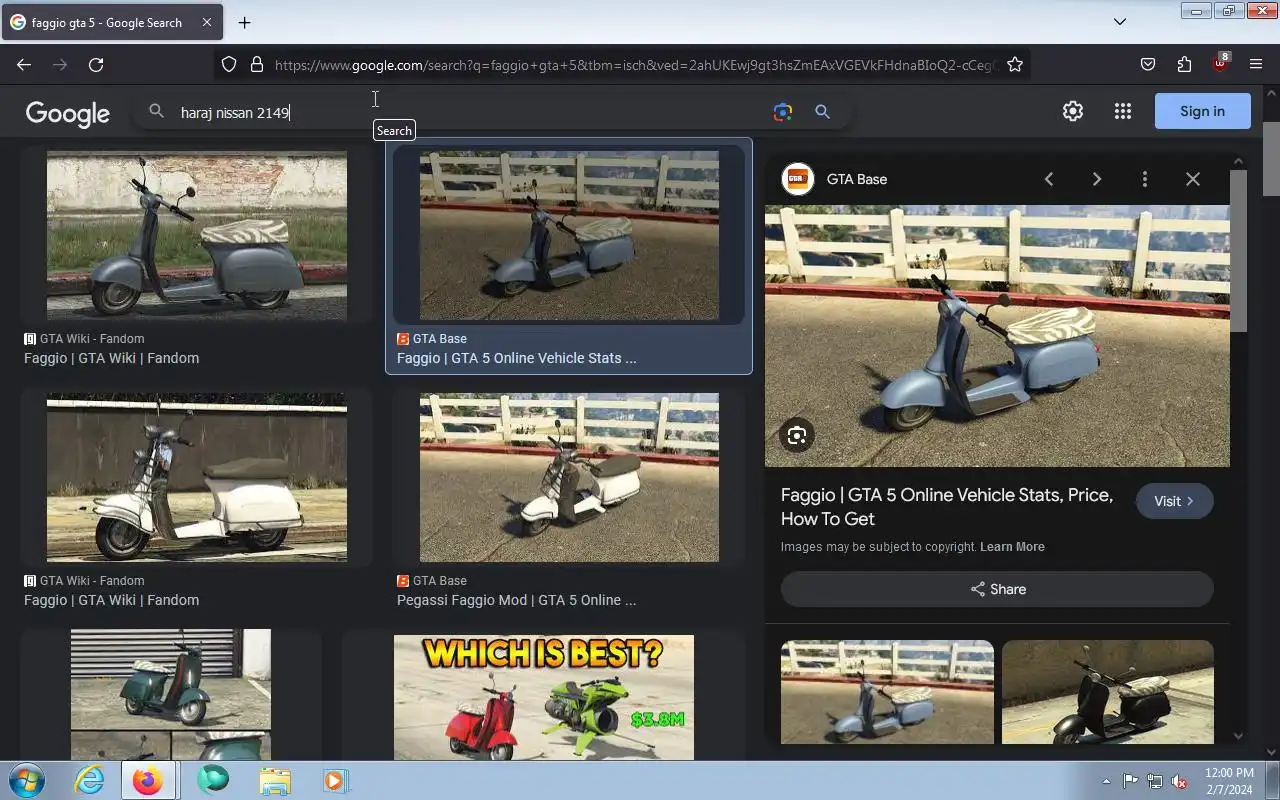Screen dimensions: 1280x800
Task: Close the faggio gta 5 tab
Action: (x=207, y=22)
